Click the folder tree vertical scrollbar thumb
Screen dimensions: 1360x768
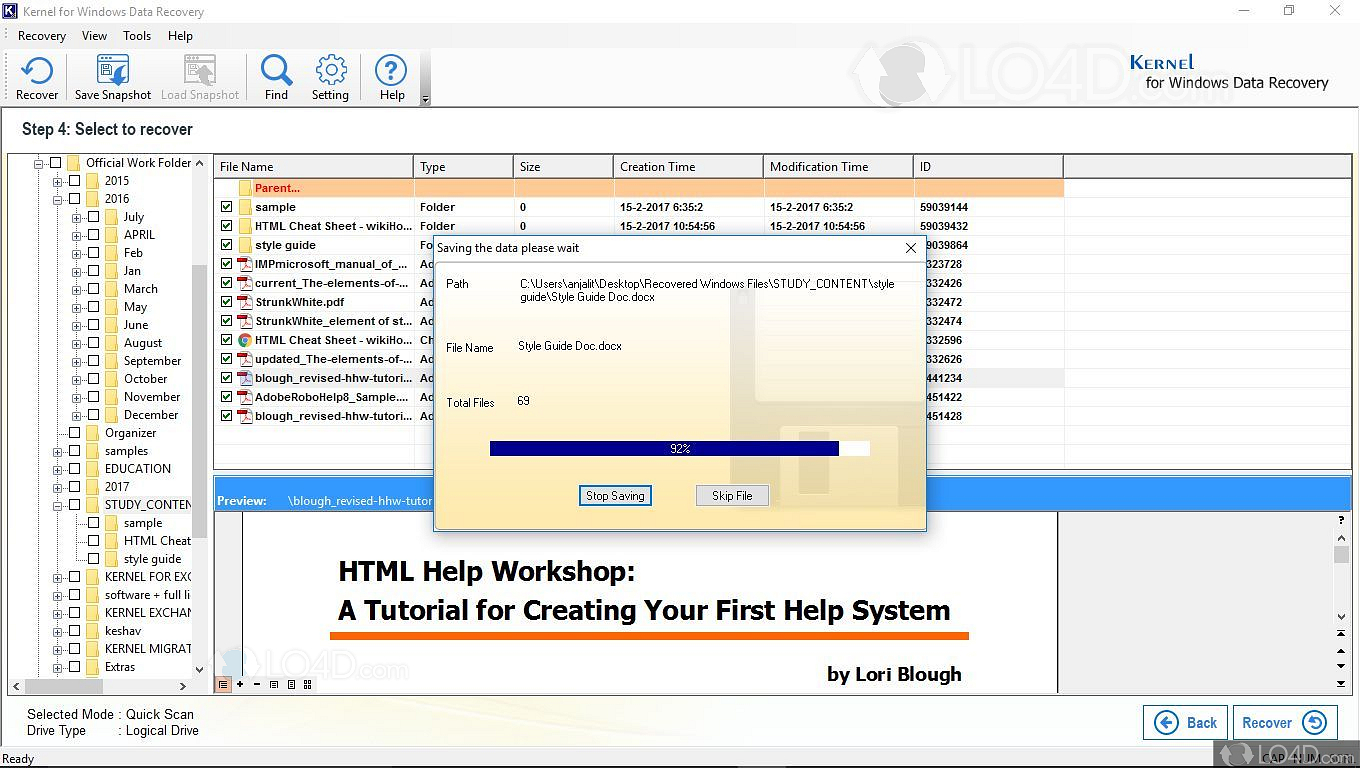click(x=199, y=400)
